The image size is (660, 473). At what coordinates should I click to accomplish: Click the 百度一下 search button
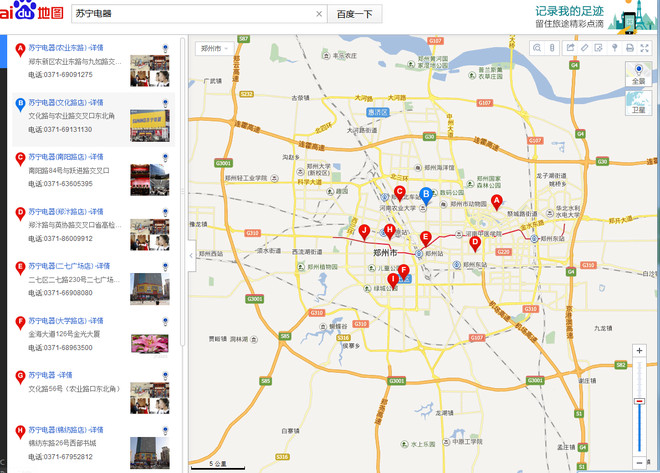(x=354, y=14)
